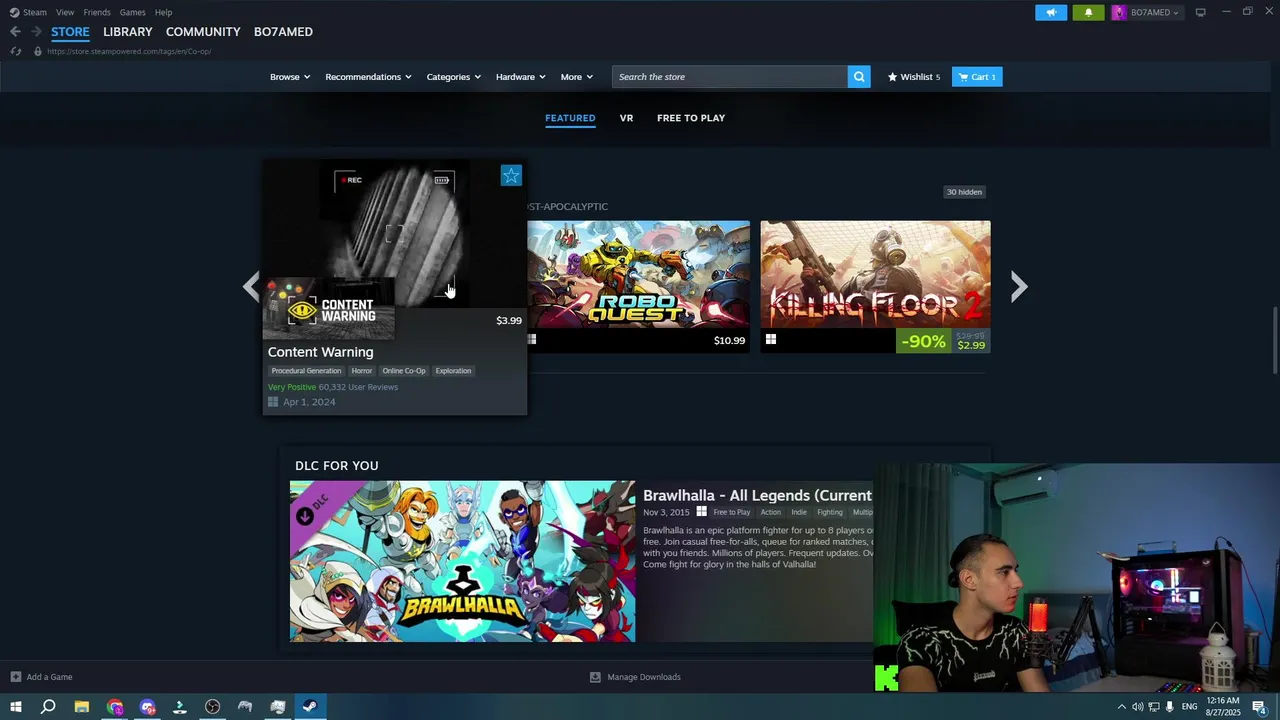Go to the STORE section
This screenshot has height=720, width=1280.
pyautogui.click(x=70, y=32)
